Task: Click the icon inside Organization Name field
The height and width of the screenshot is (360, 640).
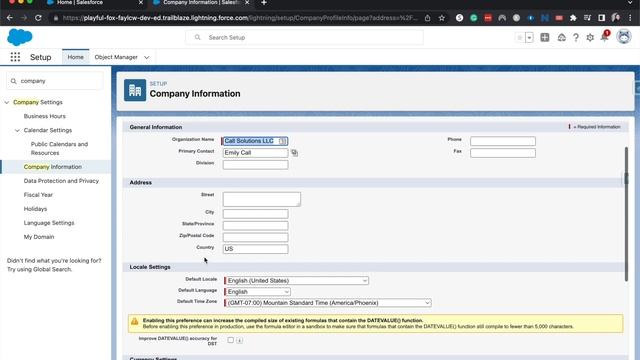Action: 282,141
